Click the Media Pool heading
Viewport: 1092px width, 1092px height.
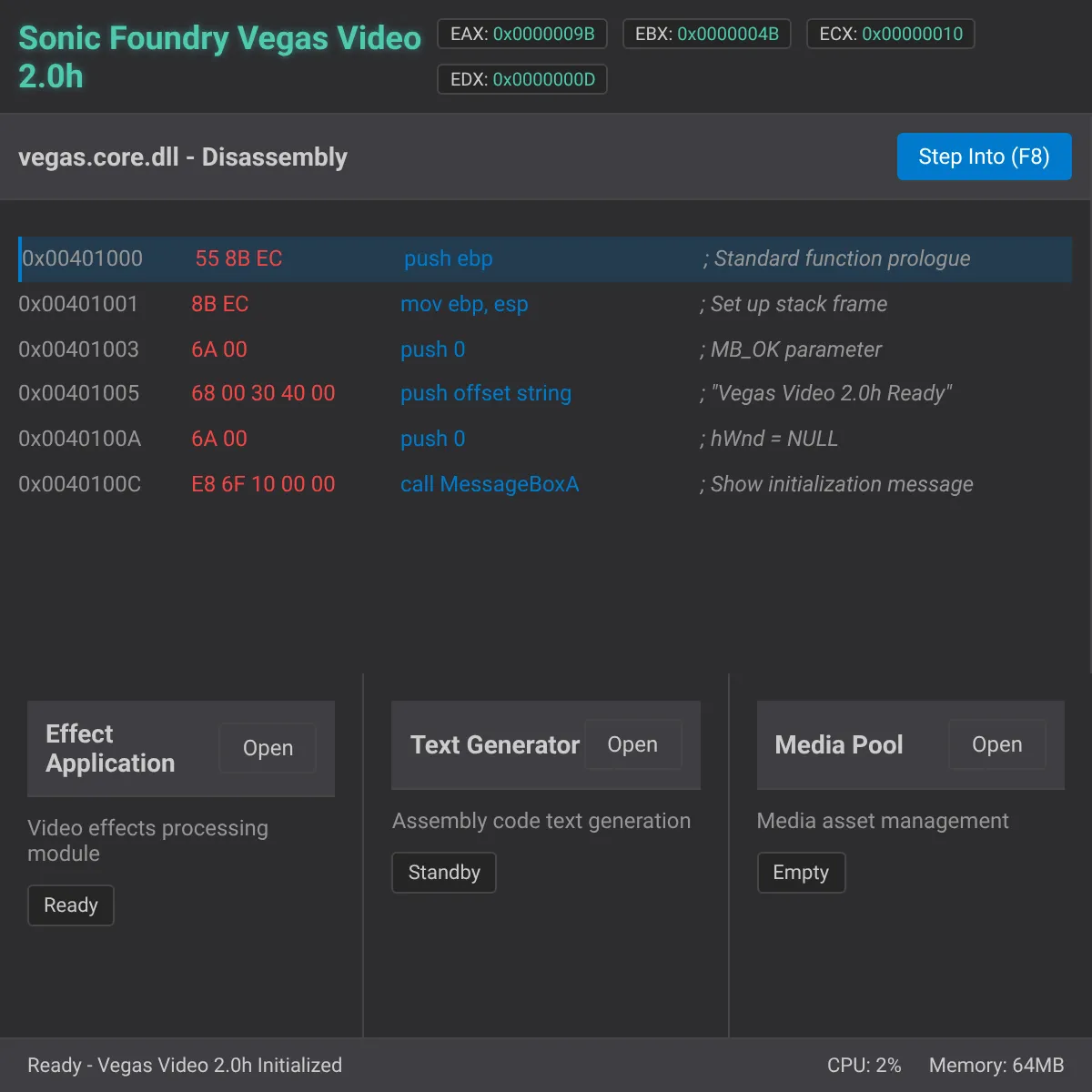[x=839, y=744]
